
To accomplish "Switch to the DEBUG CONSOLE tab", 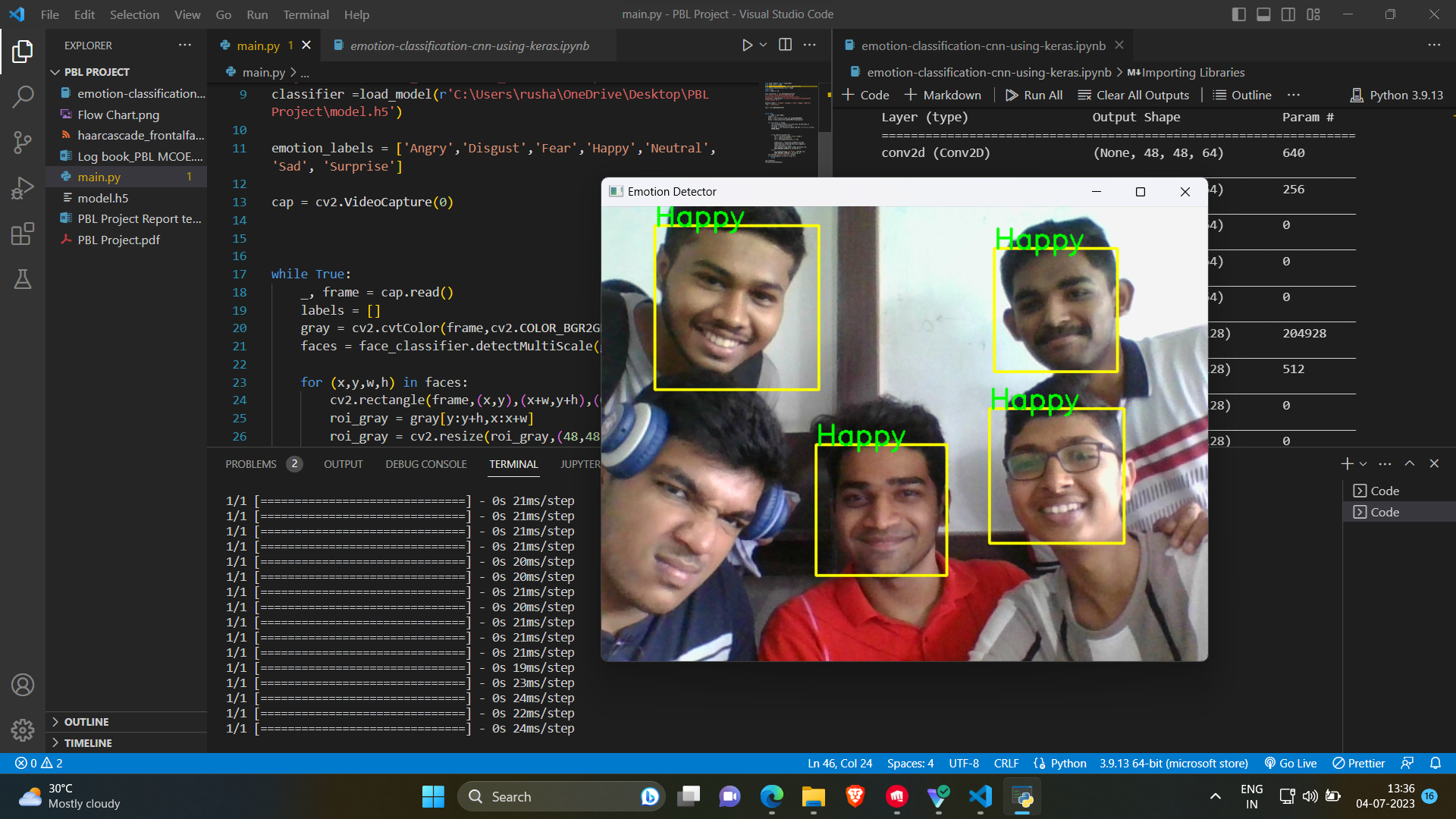I will pyautogui.click(x=426, y=464).
